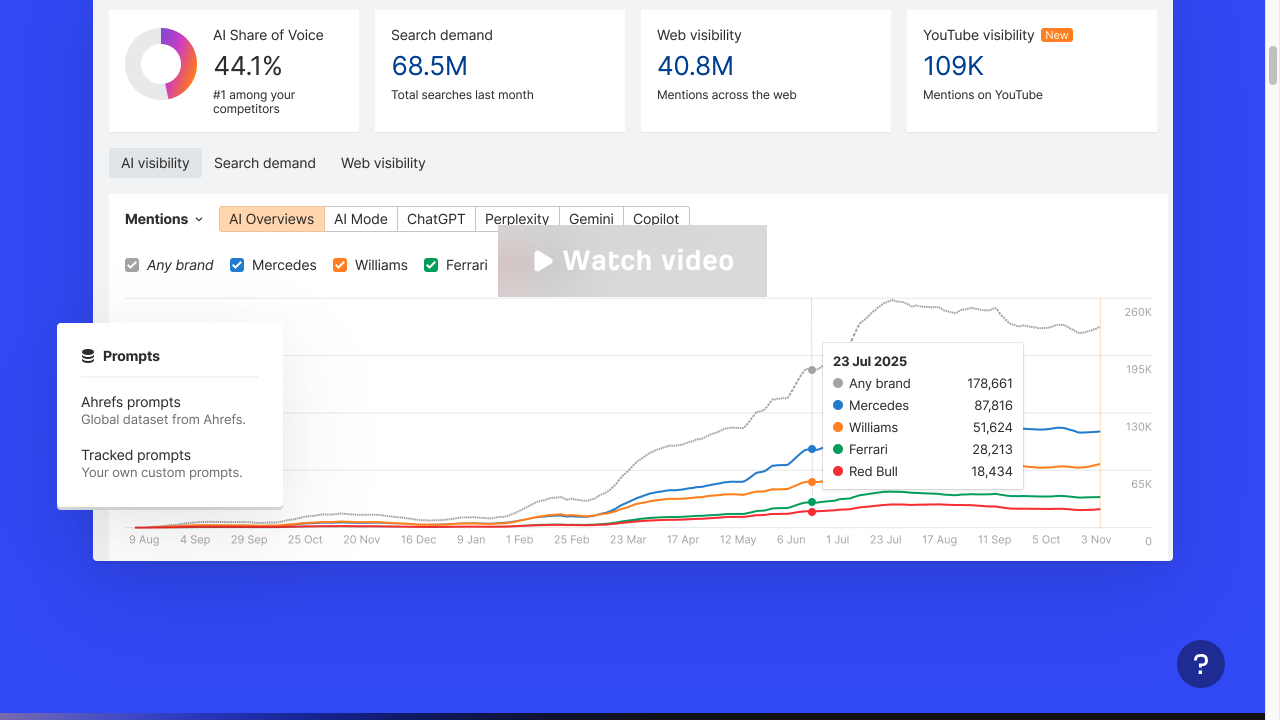The height and width of the screenshot is (720, 1280).
Task: Click the Watch video button
Action: click(632, 261)
